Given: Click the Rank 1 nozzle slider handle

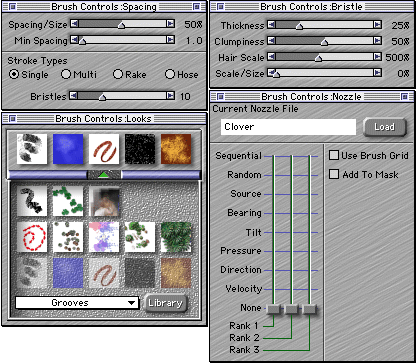Looking at the screenshot, I should [x=274, y=309].
